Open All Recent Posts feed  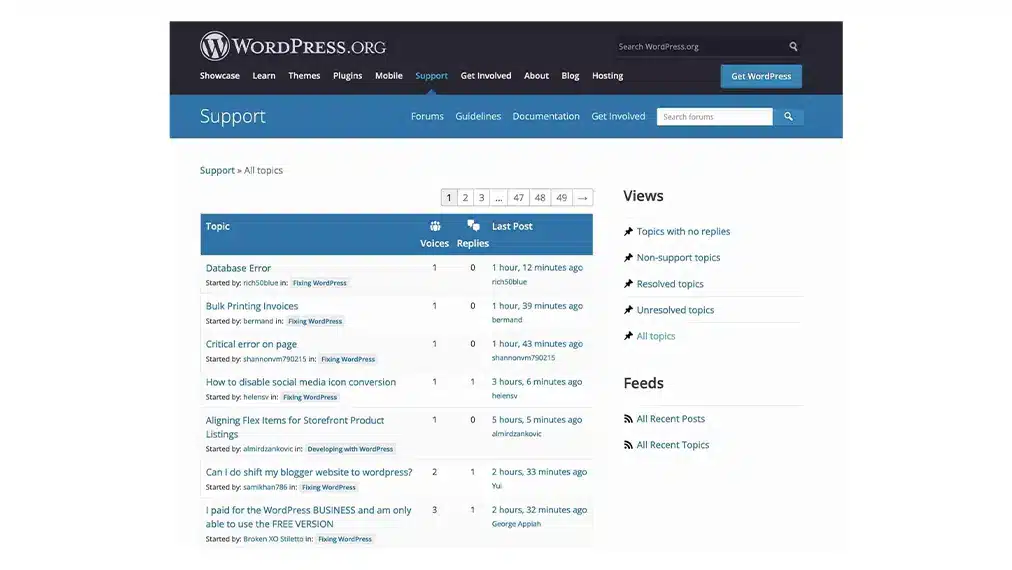(671, 419)
